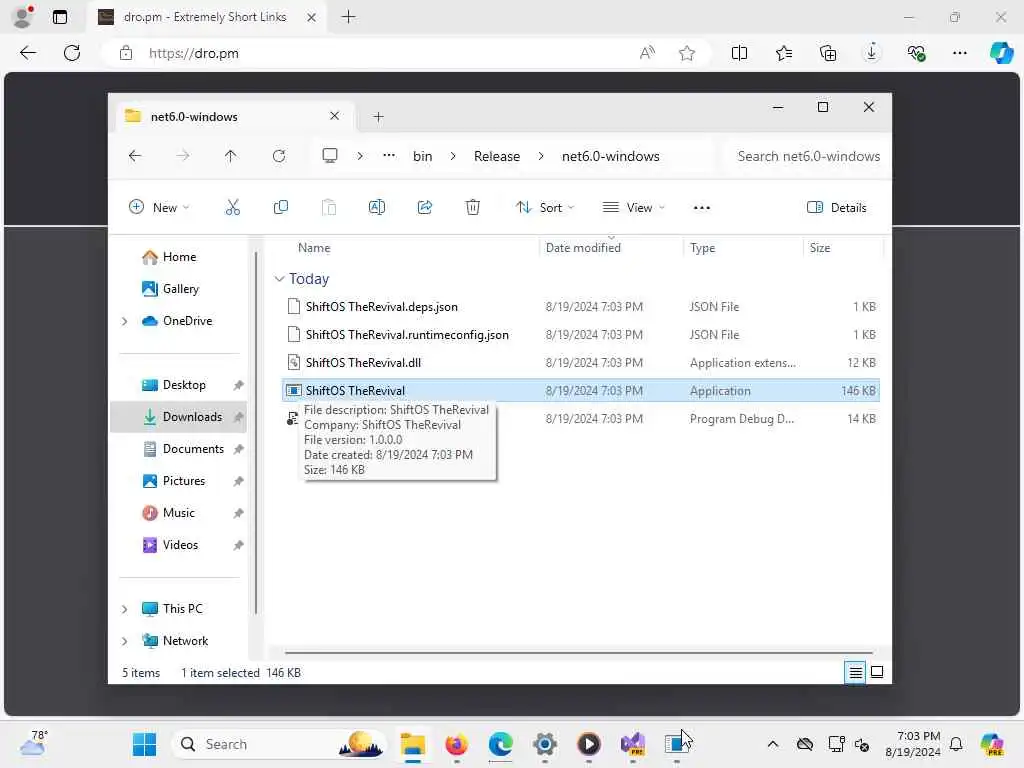Image resolution: width=1024 pixels, height=768 pixels.
Task: Open Copilot sidebar in Edge
Action: [1001, 53]
